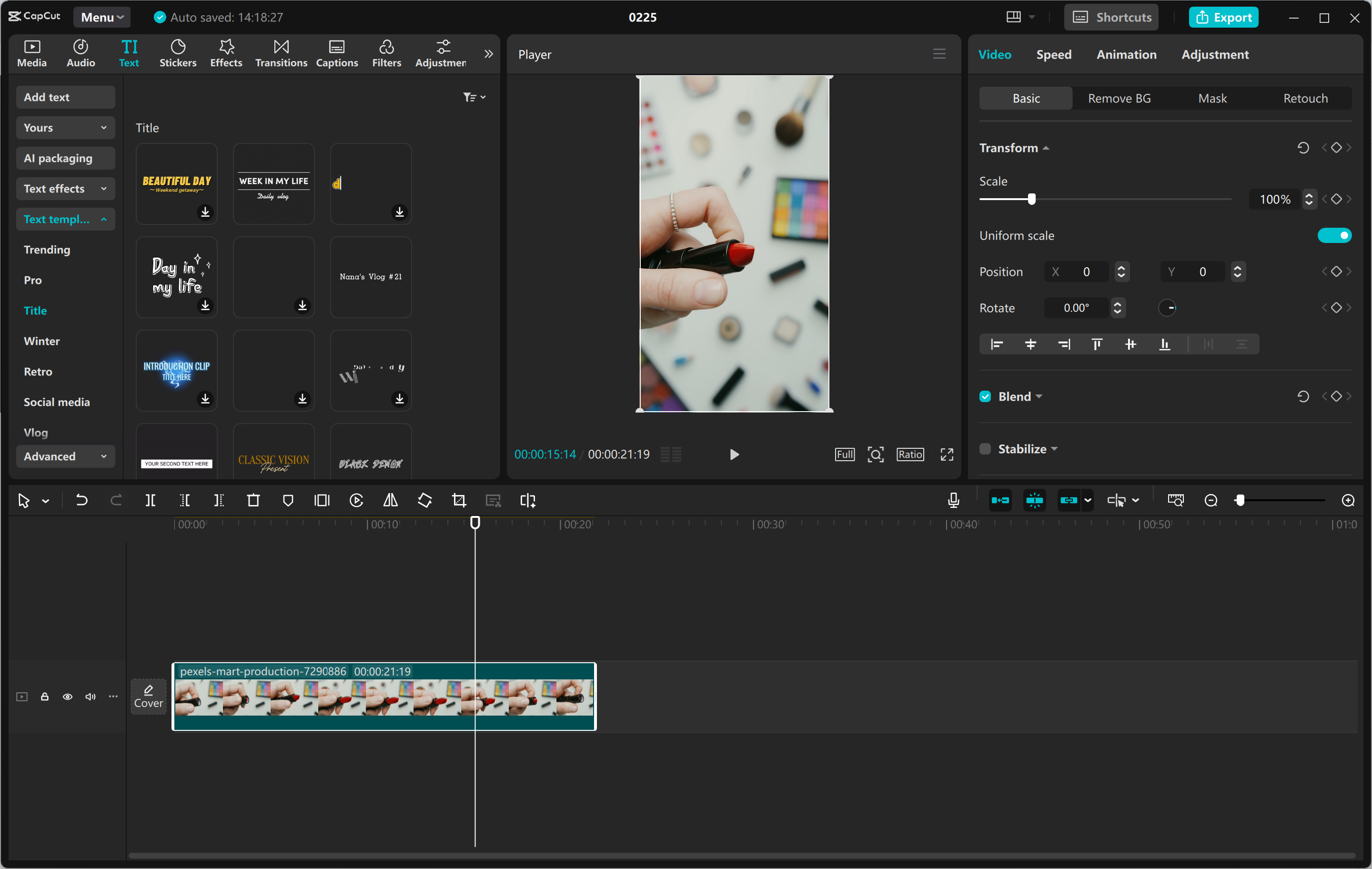Open the voiceover recording microphone tool
The width and height of the screenshot is (1372, 869).
[953, 500]
